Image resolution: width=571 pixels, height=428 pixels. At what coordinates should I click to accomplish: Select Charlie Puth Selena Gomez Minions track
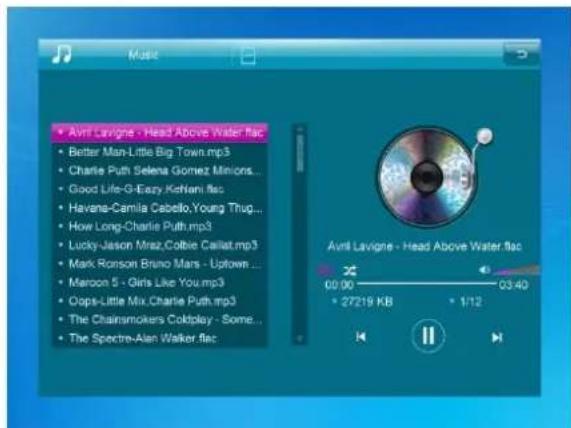tap(160, 170)
